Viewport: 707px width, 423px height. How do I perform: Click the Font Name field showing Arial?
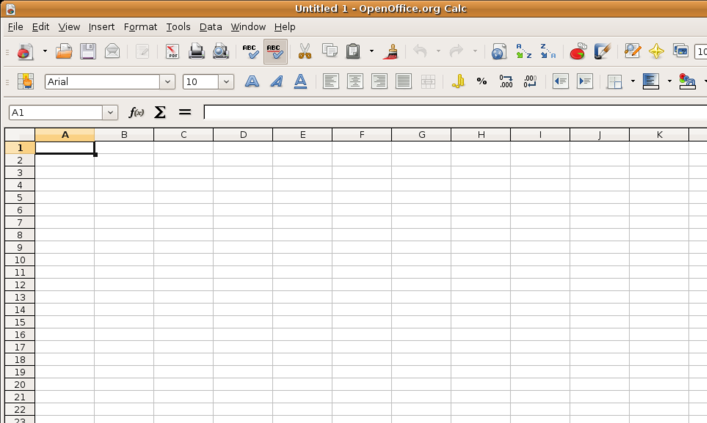pos(102,82)
